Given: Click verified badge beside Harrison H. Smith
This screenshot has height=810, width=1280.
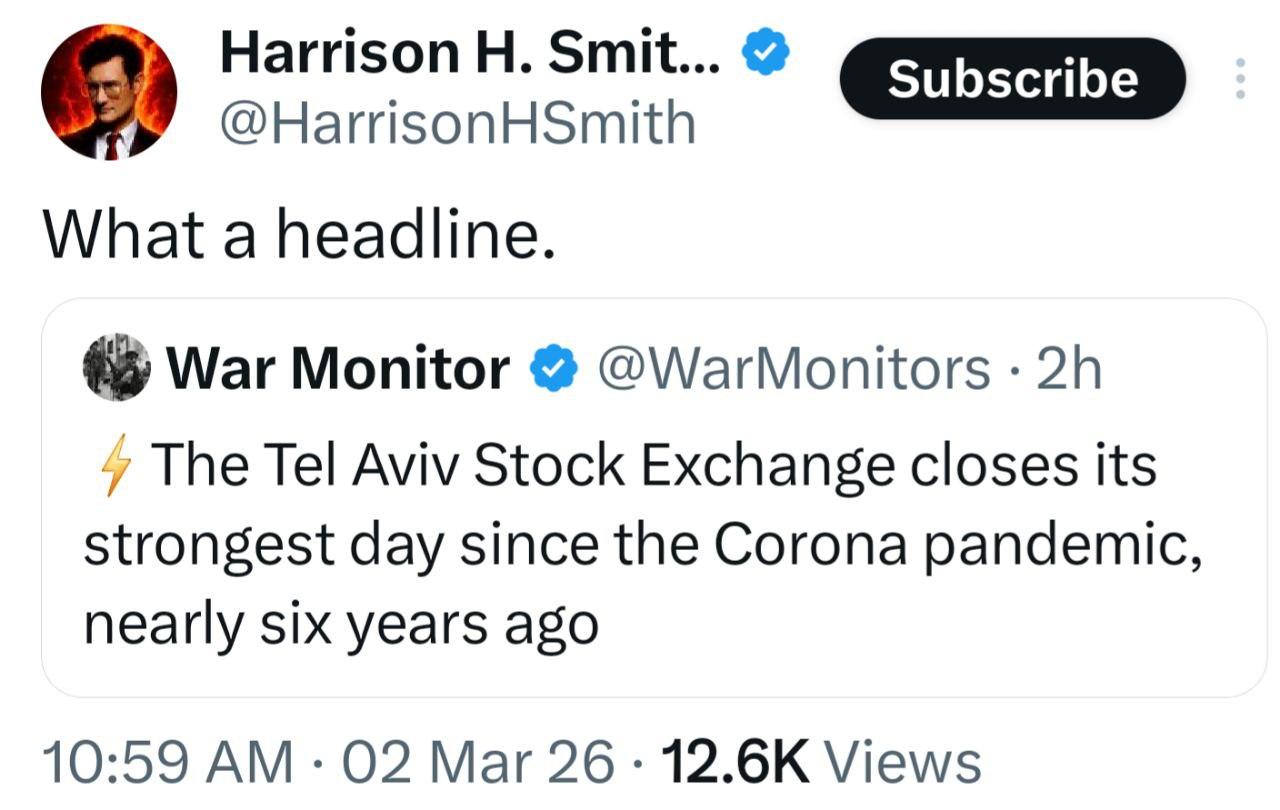Looking at the screenshot, I should pyautogui.click(x=765, y=55).
